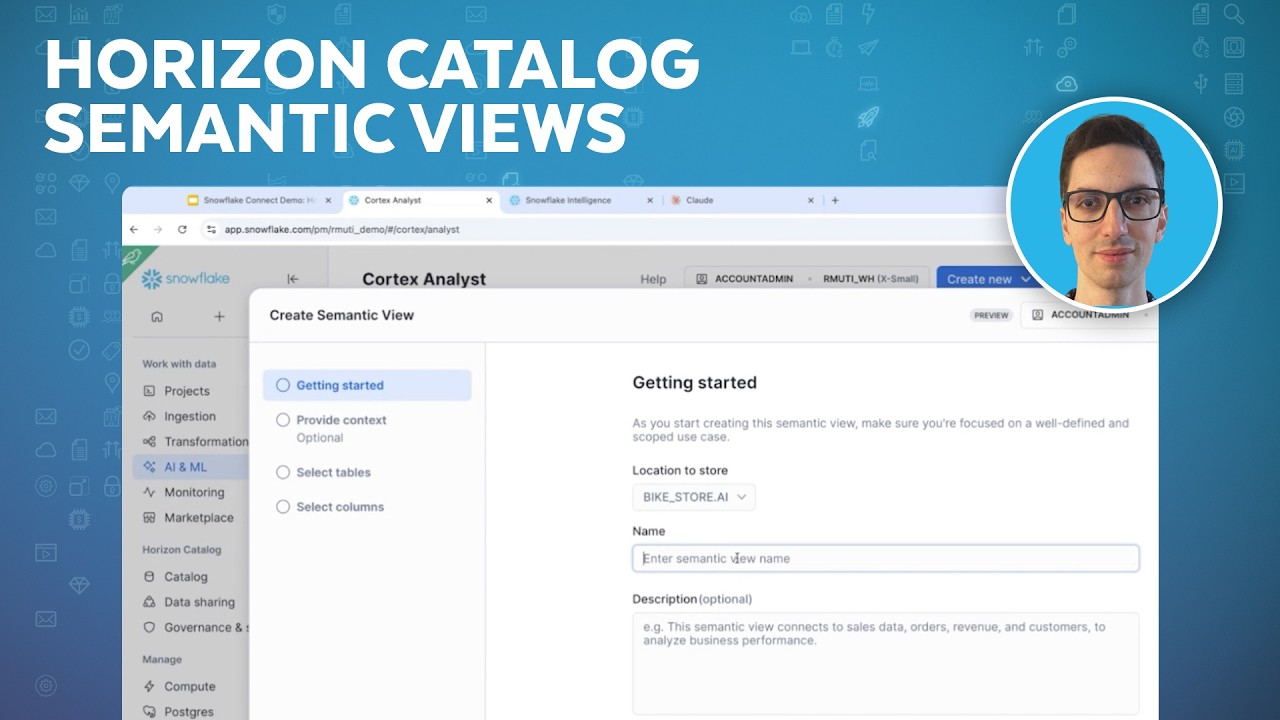Open Compute under Manage
1280x720 pixels.
190,686
